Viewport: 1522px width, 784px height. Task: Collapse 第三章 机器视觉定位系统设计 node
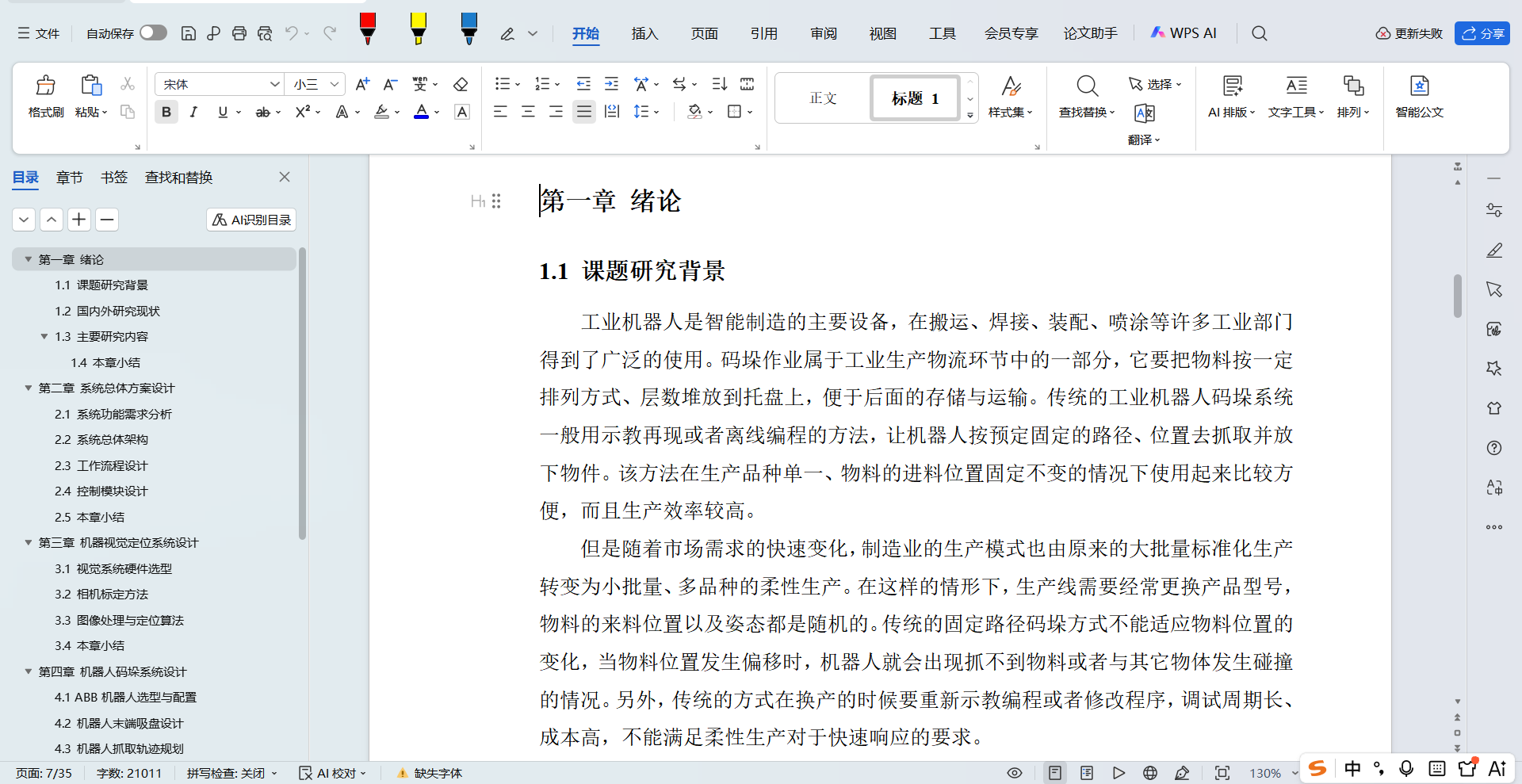pyautogui.click(x=29, y=542)
